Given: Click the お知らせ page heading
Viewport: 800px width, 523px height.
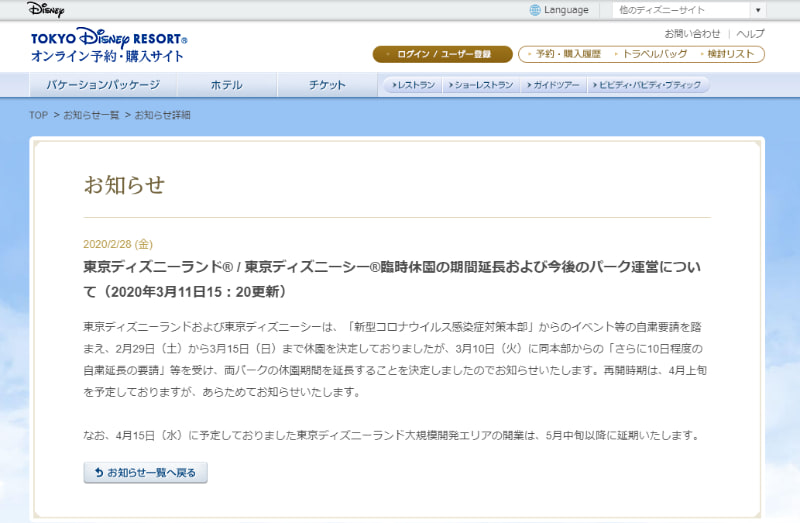Looking at the screenshot, I should click(124, 185).
